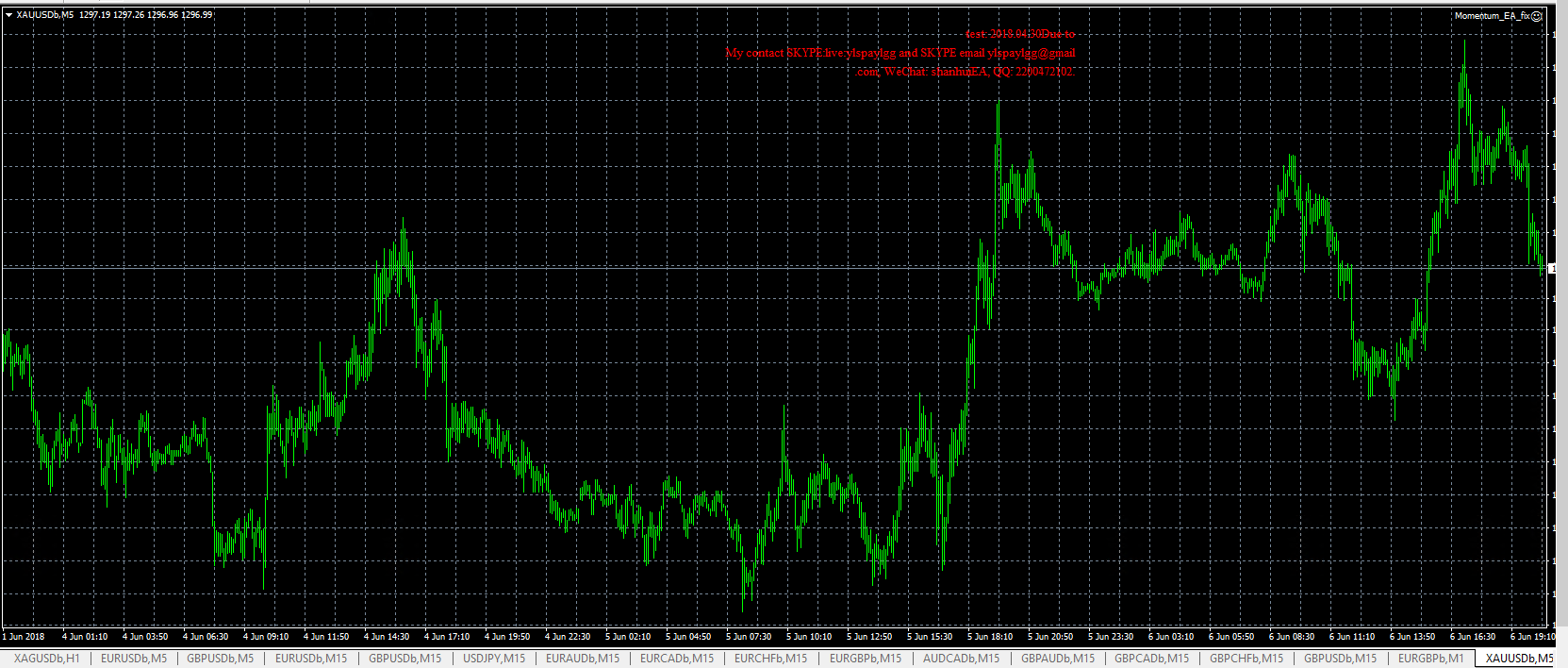Image resolution: width=1568 pixels, height=668 pixels.
Task: Click the red WeChat and QQ contact line
Action: [x=966, y=71]
